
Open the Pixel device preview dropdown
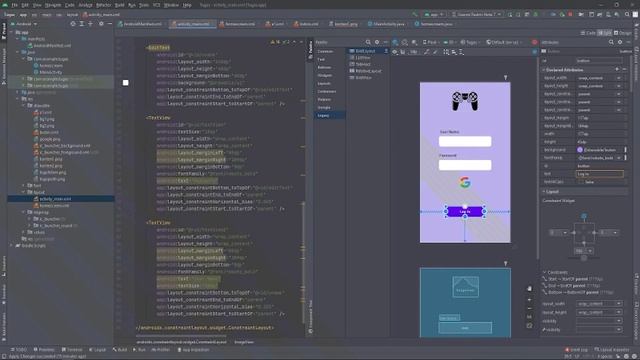pyautogui.click(x=430, y=42)
